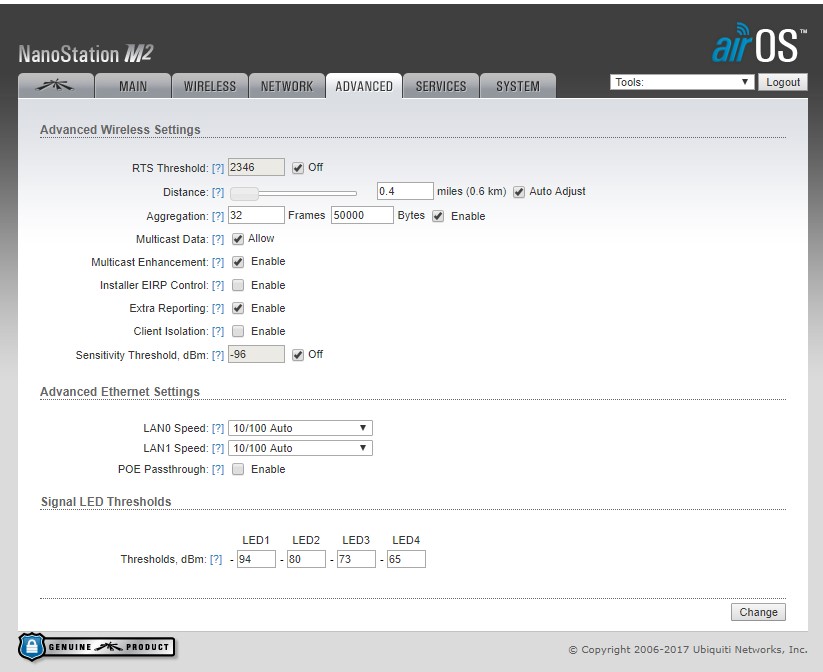Switch to the MAIN tab
The height and width of the screenshot is (672, 823).
[x=133, y=86]
